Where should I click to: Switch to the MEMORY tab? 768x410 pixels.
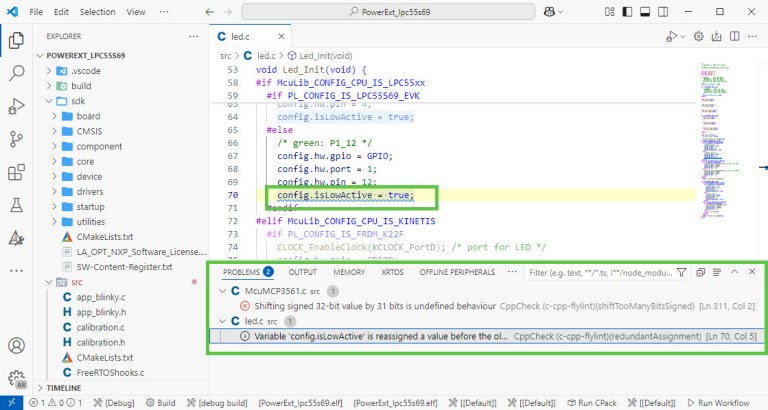tap(349, 272)
